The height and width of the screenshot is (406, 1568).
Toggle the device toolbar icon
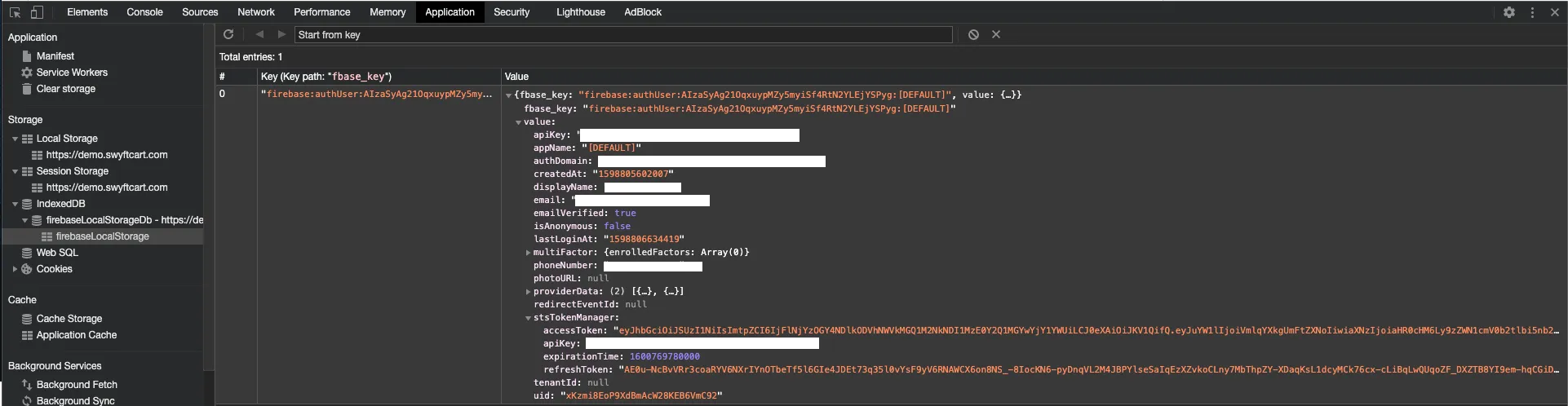point(37,12)
